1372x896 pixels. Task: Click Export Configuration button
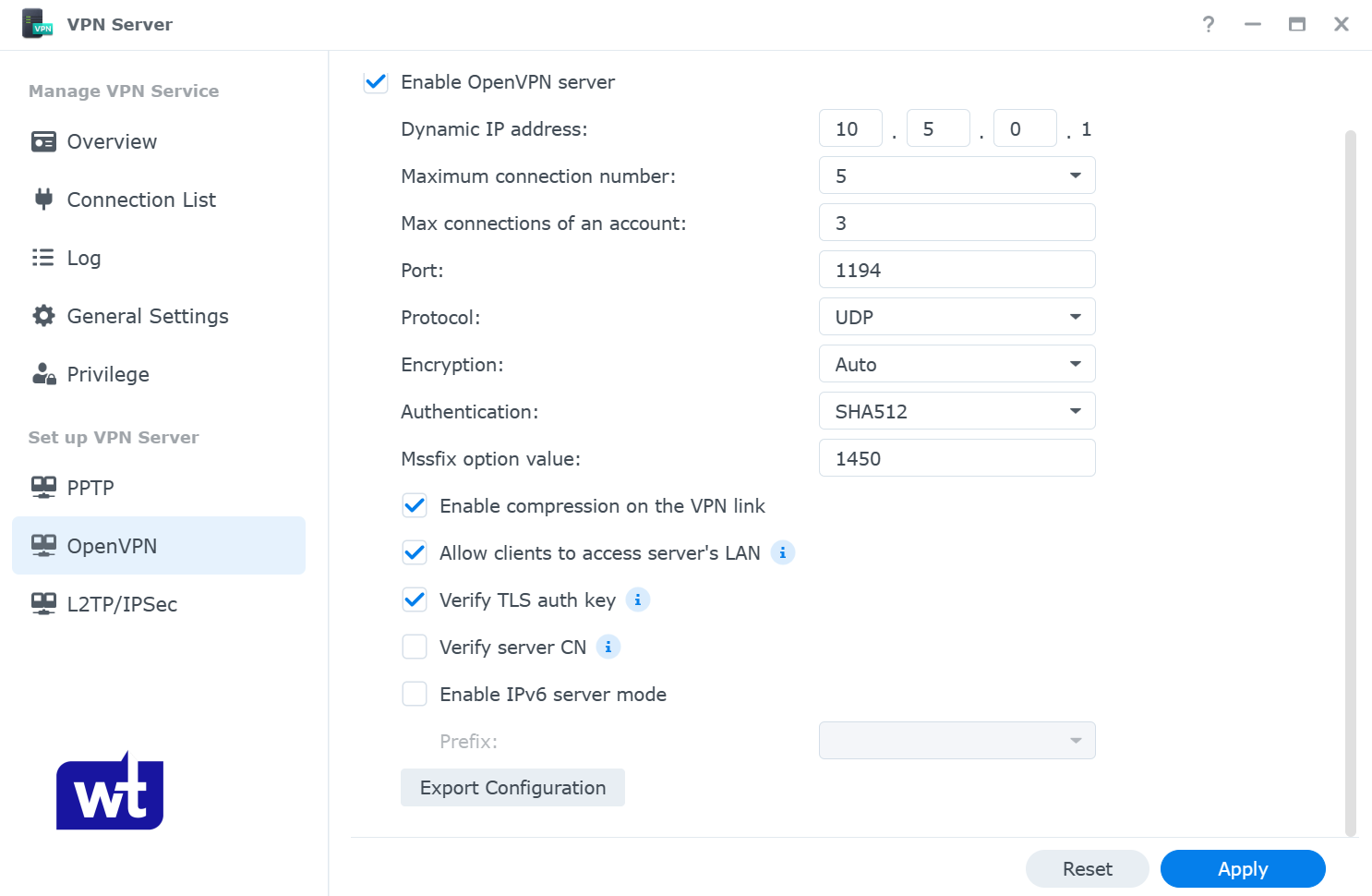point(512,788)
